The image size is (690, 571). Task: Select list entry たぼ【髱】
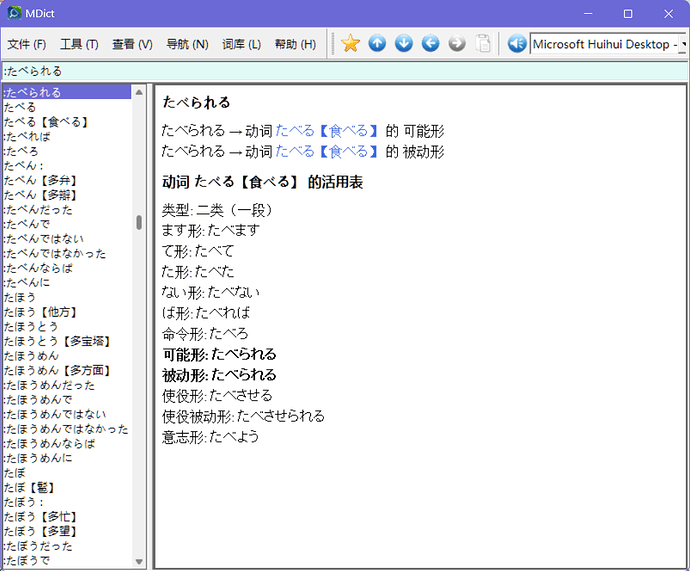pos(66,487)
